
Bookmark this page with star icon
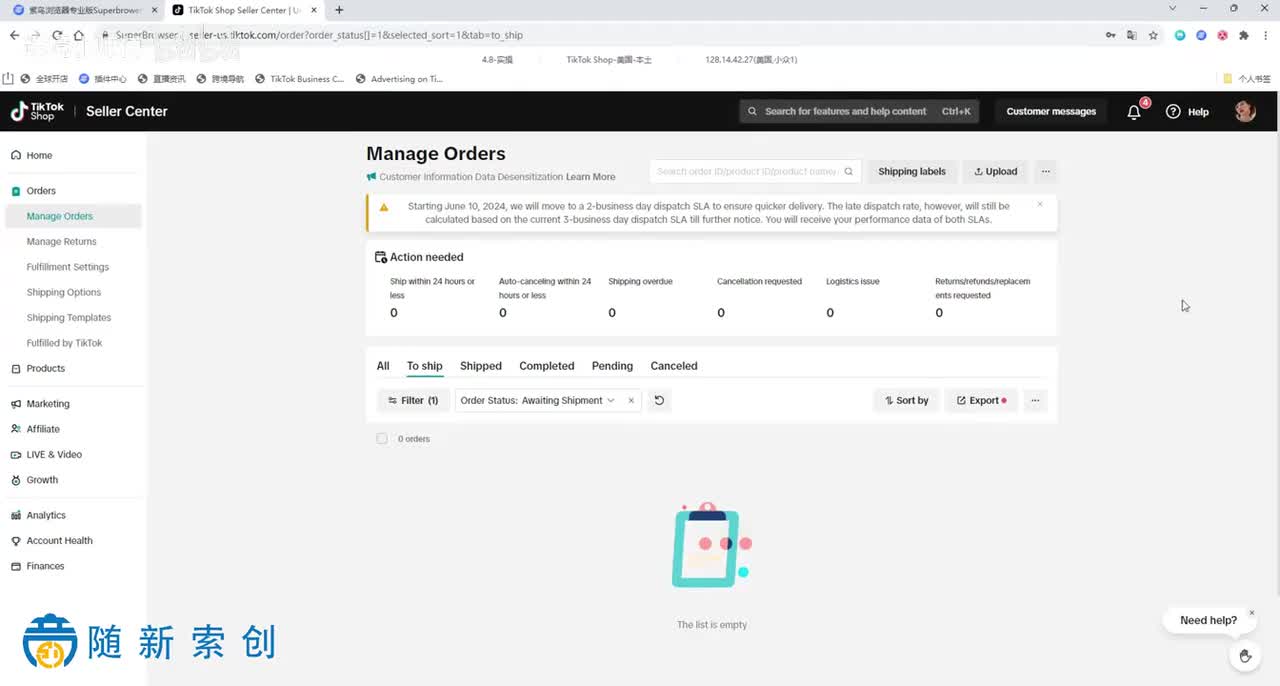point(1153,35)
